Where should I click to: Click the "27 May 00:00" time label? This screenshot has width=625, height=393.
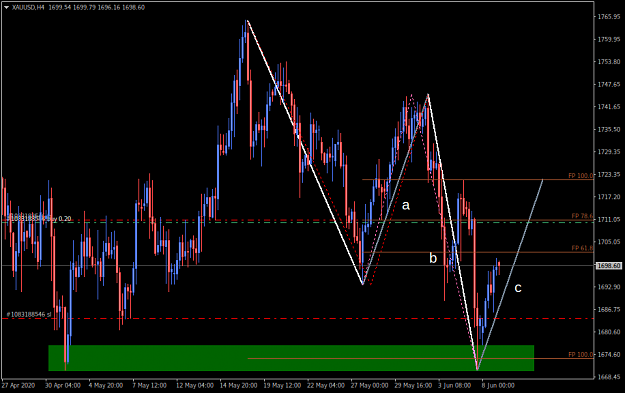(x=369, y=385)
